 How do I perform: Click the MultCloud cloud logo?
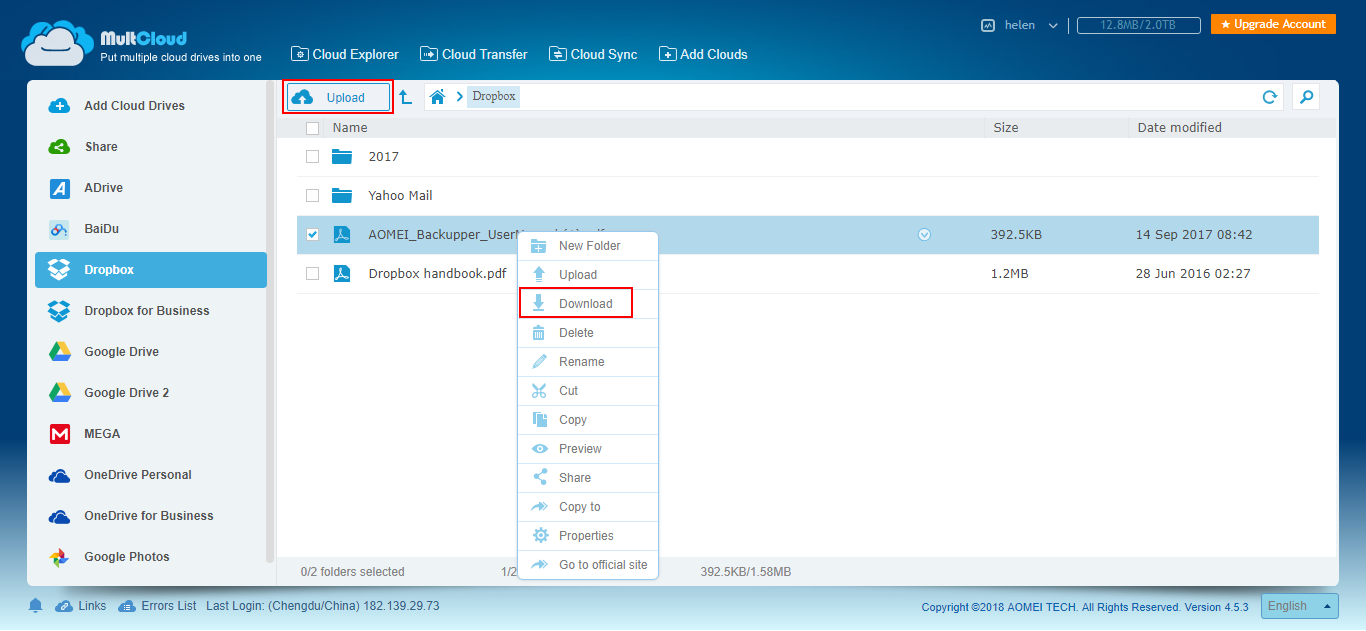59,45
